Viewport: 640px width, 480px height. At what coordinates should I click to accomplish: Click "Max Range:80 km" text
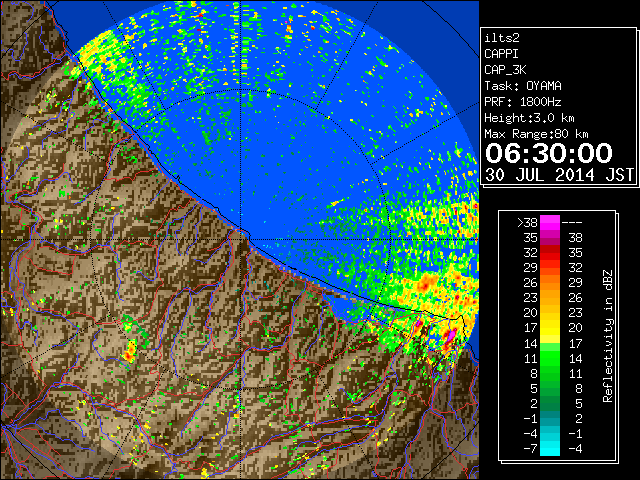(x=536, y=134)
